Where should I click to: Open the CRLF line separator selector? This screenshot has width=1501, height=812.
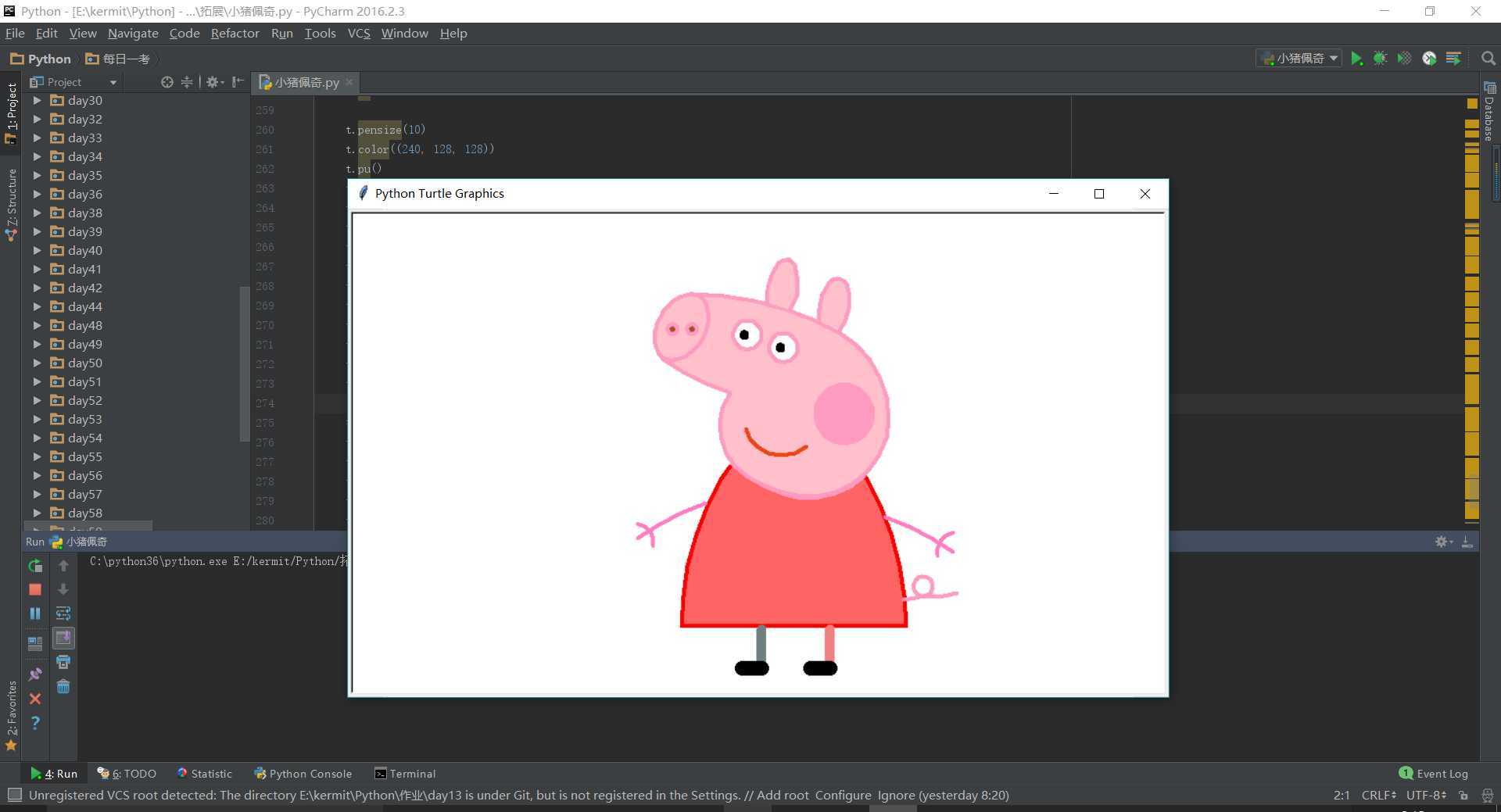[x=1378, y=795]
